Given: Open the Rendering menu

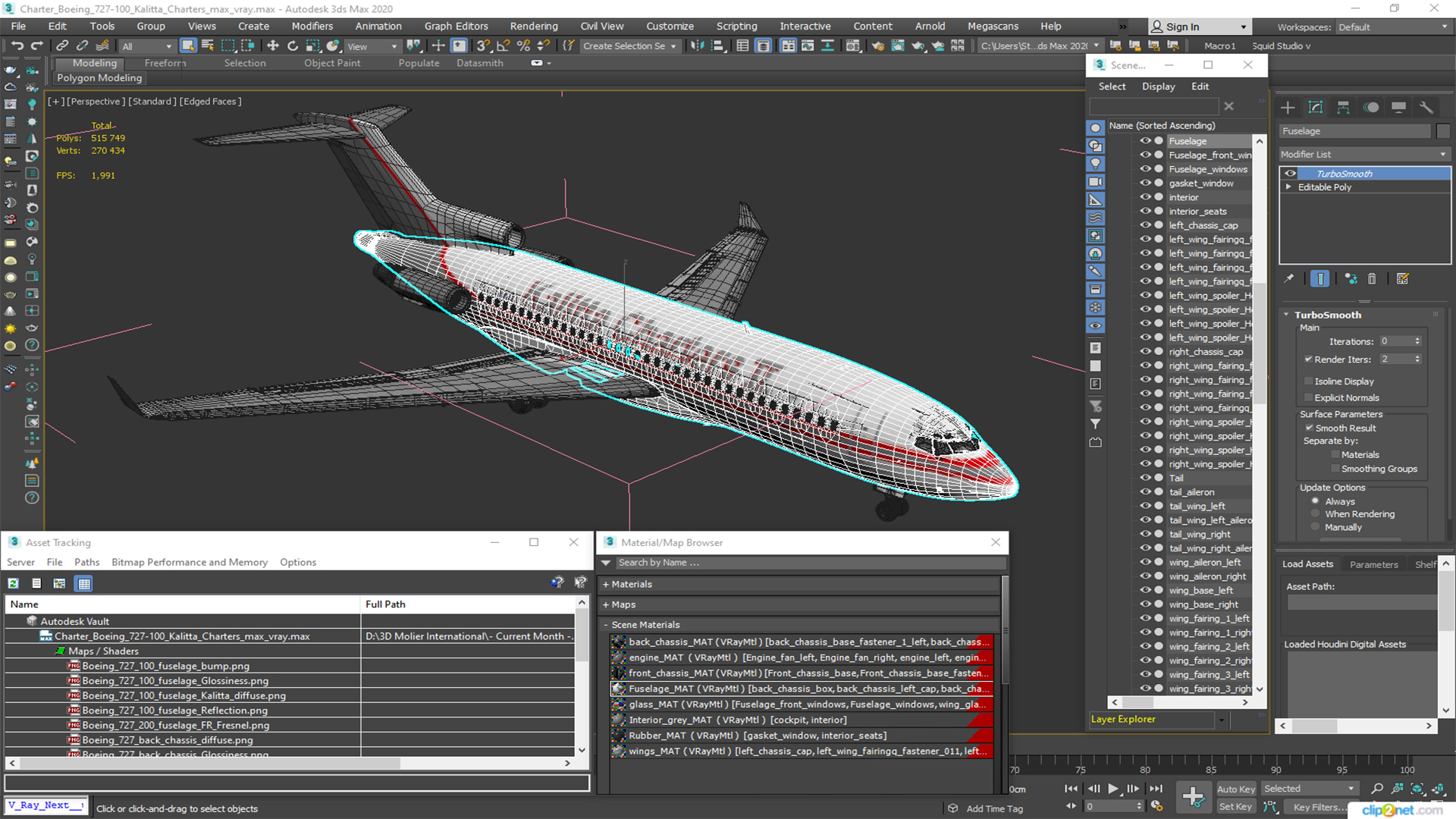Looking at the screenshot, I should pos(533,26).
